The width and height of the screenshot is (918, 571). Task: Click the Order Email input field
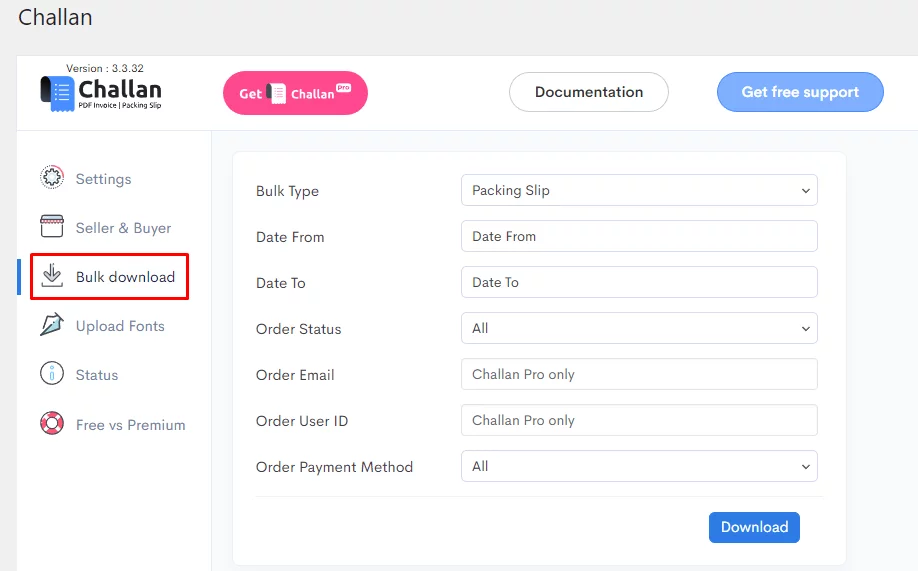click(x=639, y=374)
